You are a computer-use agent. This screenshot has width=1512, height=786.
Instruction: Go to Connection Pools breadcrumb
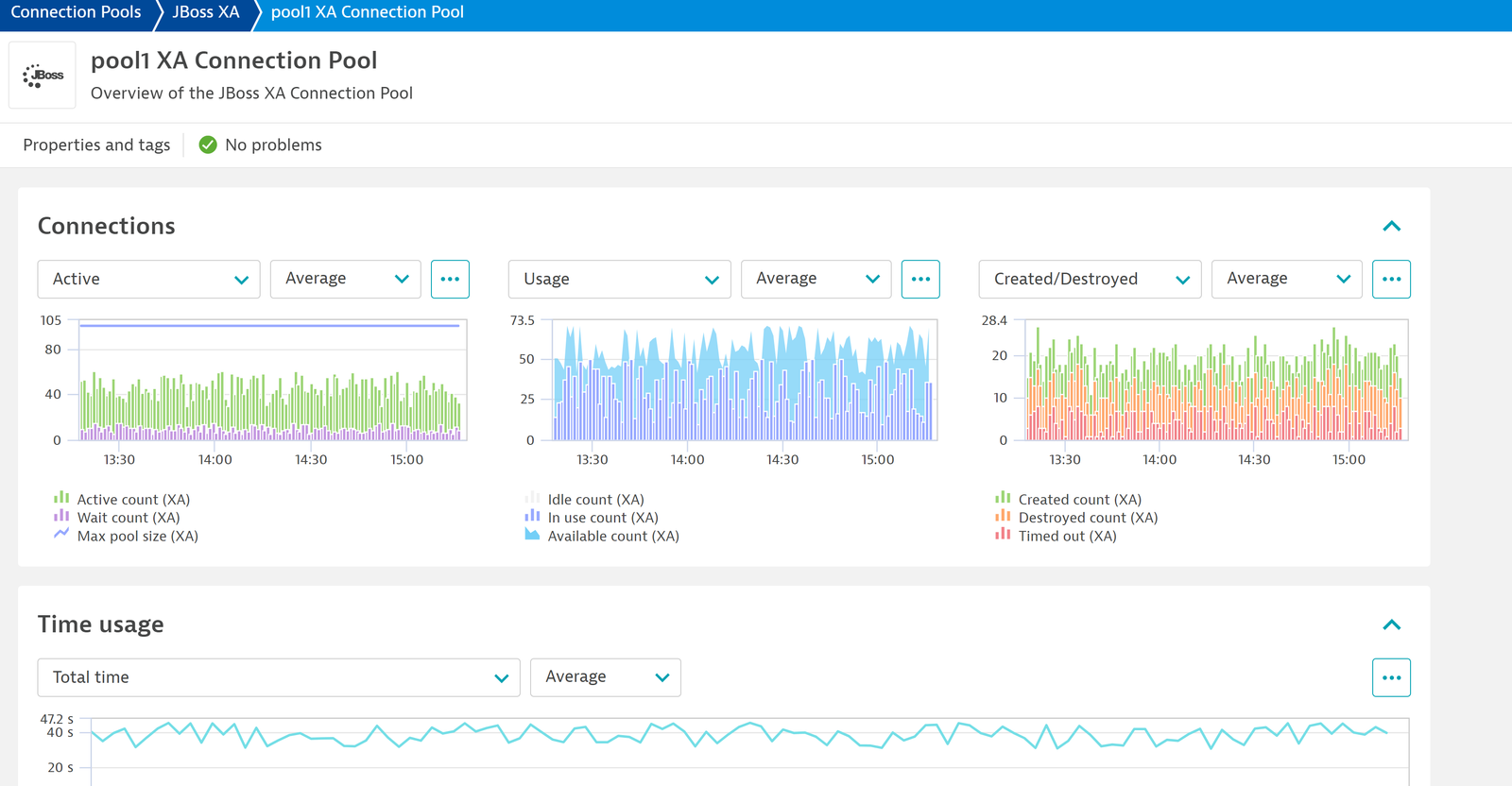pos(76,12)
